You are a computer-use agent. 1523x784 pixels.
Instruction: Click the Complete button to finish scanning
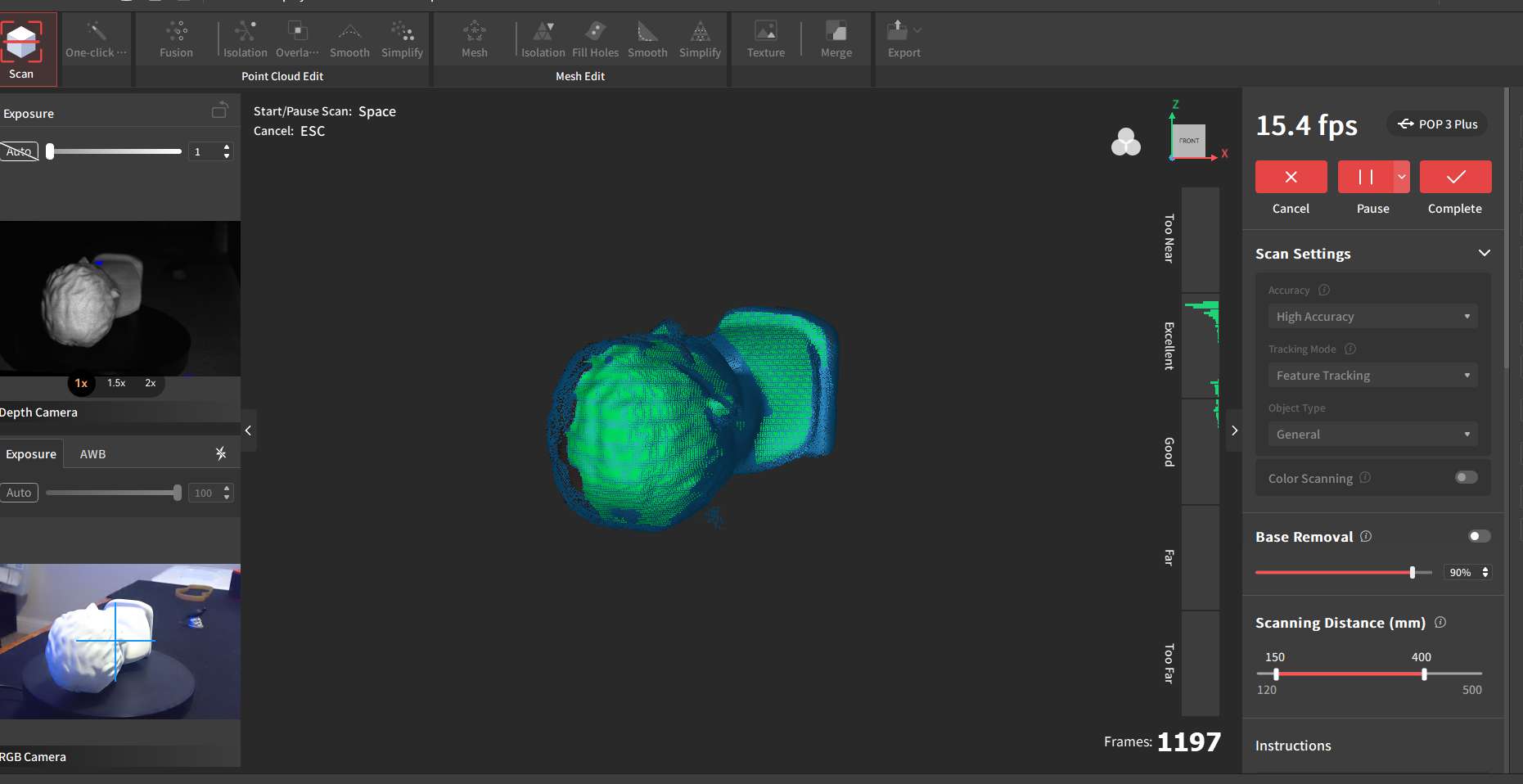click(x=1455, y=177)
